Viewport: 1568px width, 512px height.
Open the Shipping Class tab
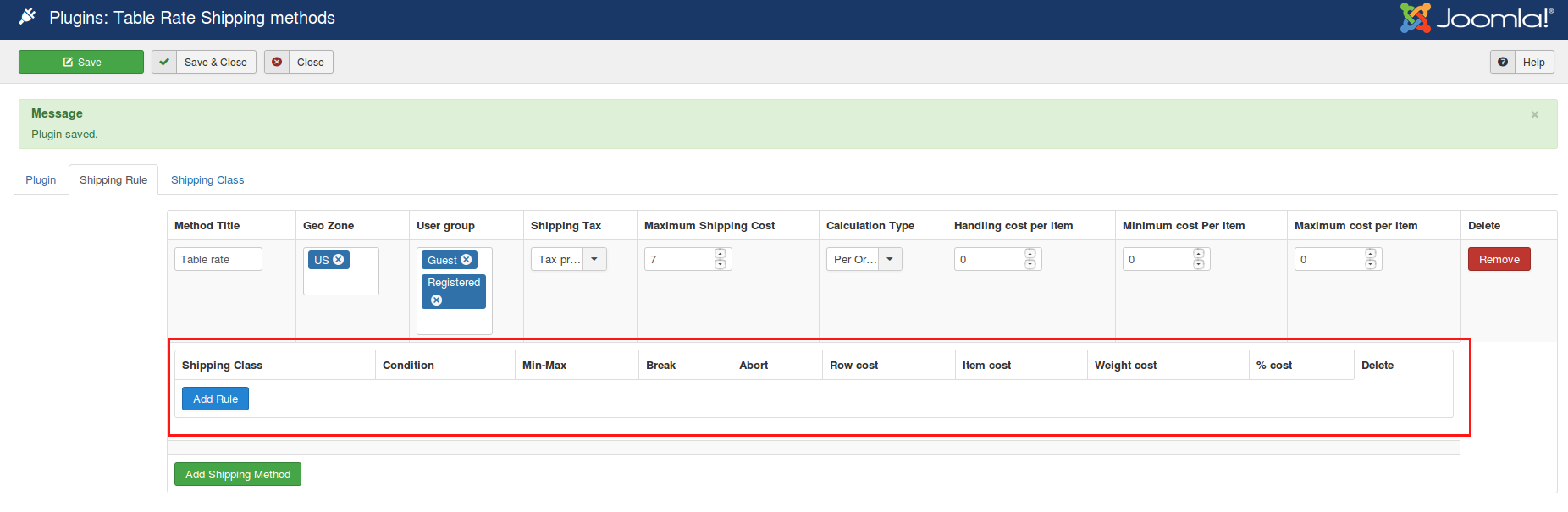(x=207, y=180)
